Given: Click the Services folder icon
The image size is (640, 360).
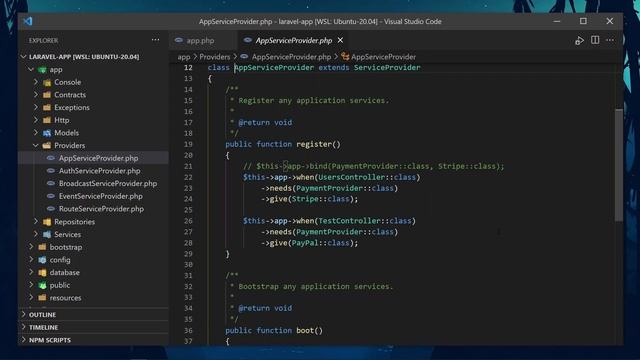Looking at the screenshot, I should (47, 235).
